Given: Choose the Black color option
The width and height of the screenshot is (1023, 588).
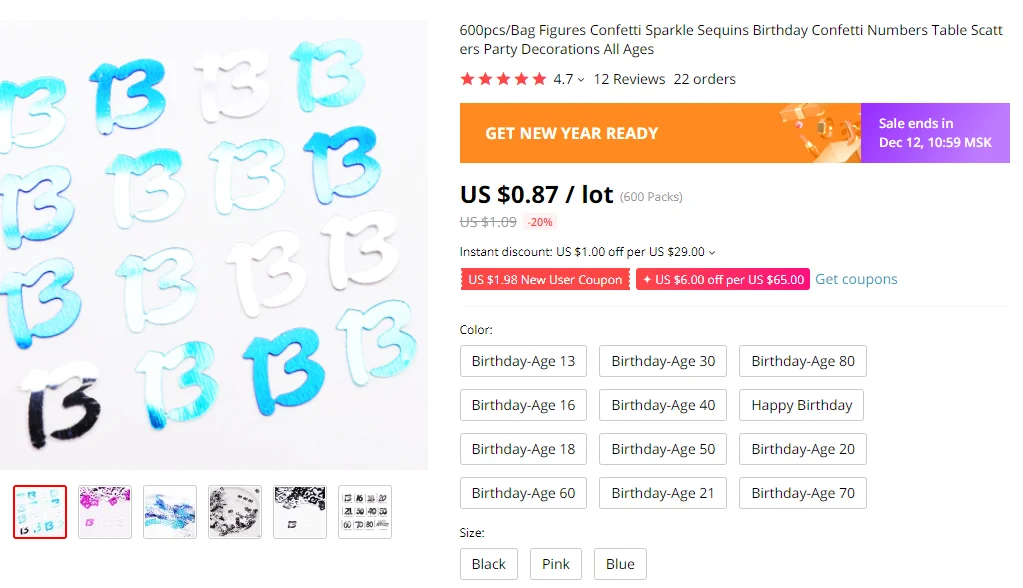Looking at the screenshot, I should point(488,564).
